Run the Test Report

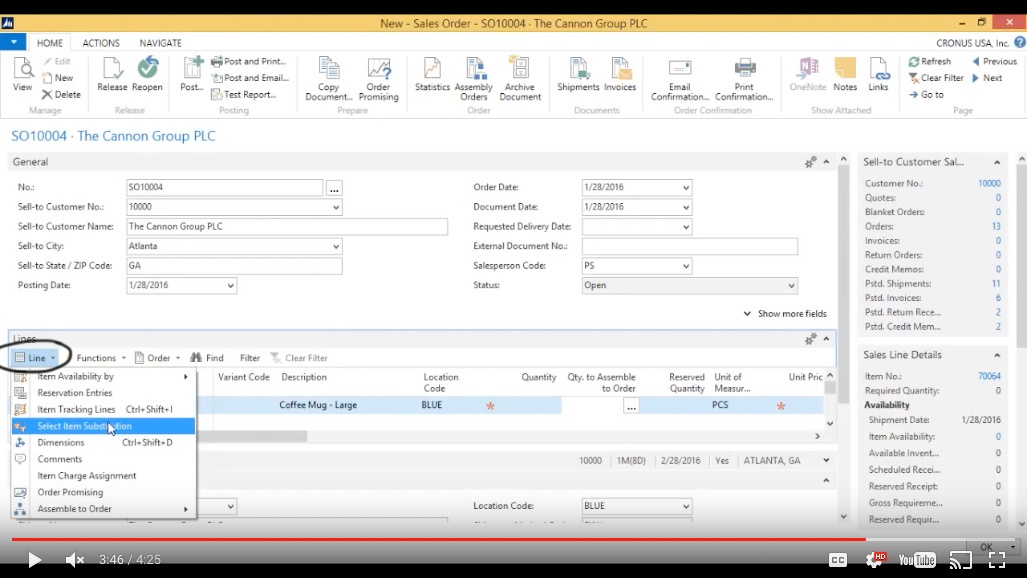pyautogui.click(x=244, y=94)
